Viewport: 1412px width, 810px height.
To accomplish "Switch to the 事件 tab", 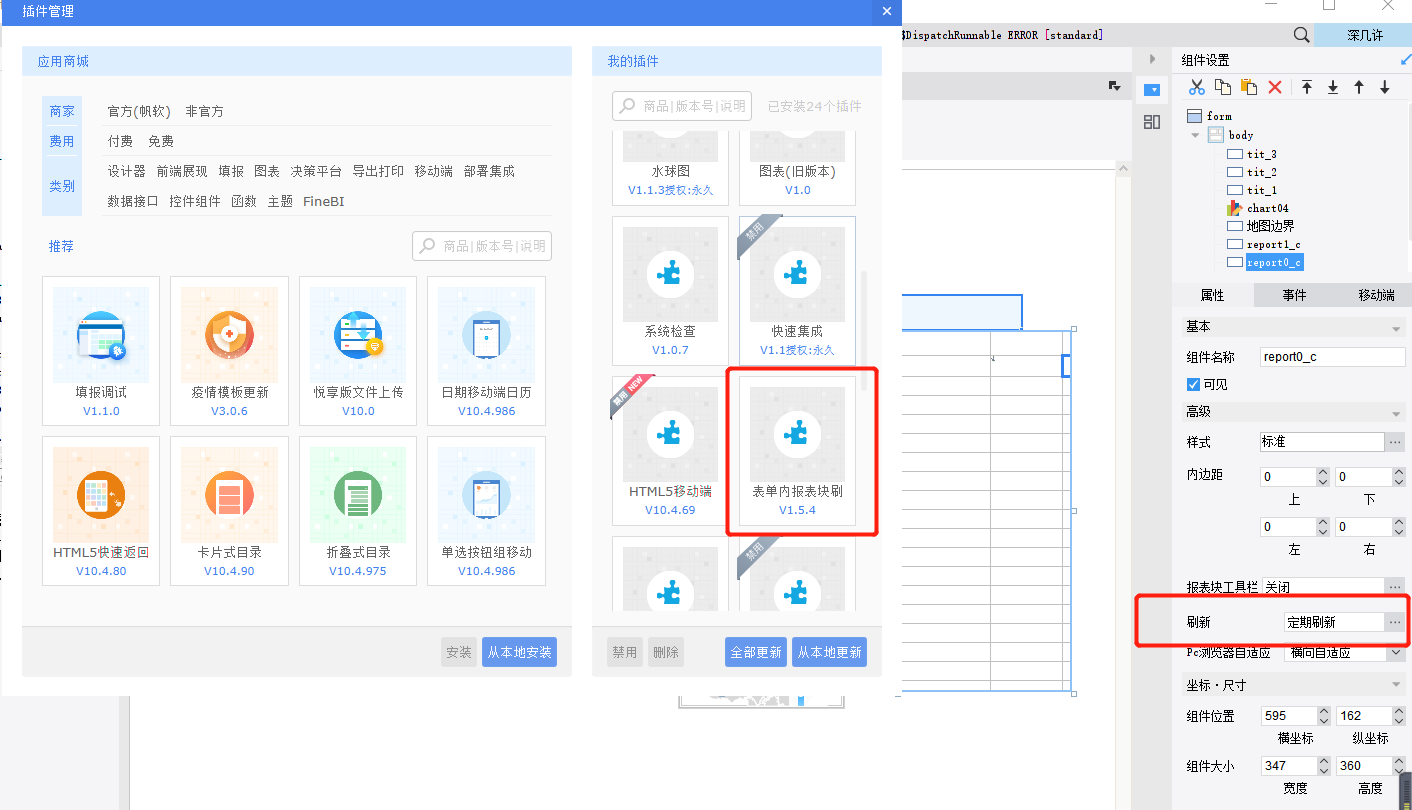I will pos(1294,295).
